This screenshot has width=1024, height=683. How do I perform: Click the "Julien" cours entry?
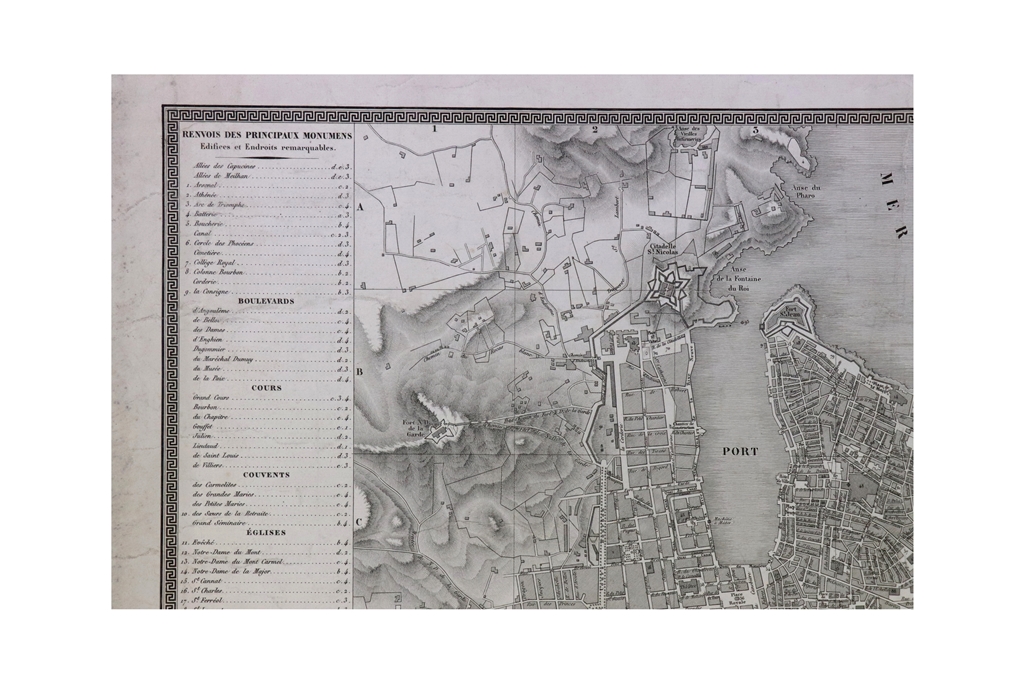(272, 436)
